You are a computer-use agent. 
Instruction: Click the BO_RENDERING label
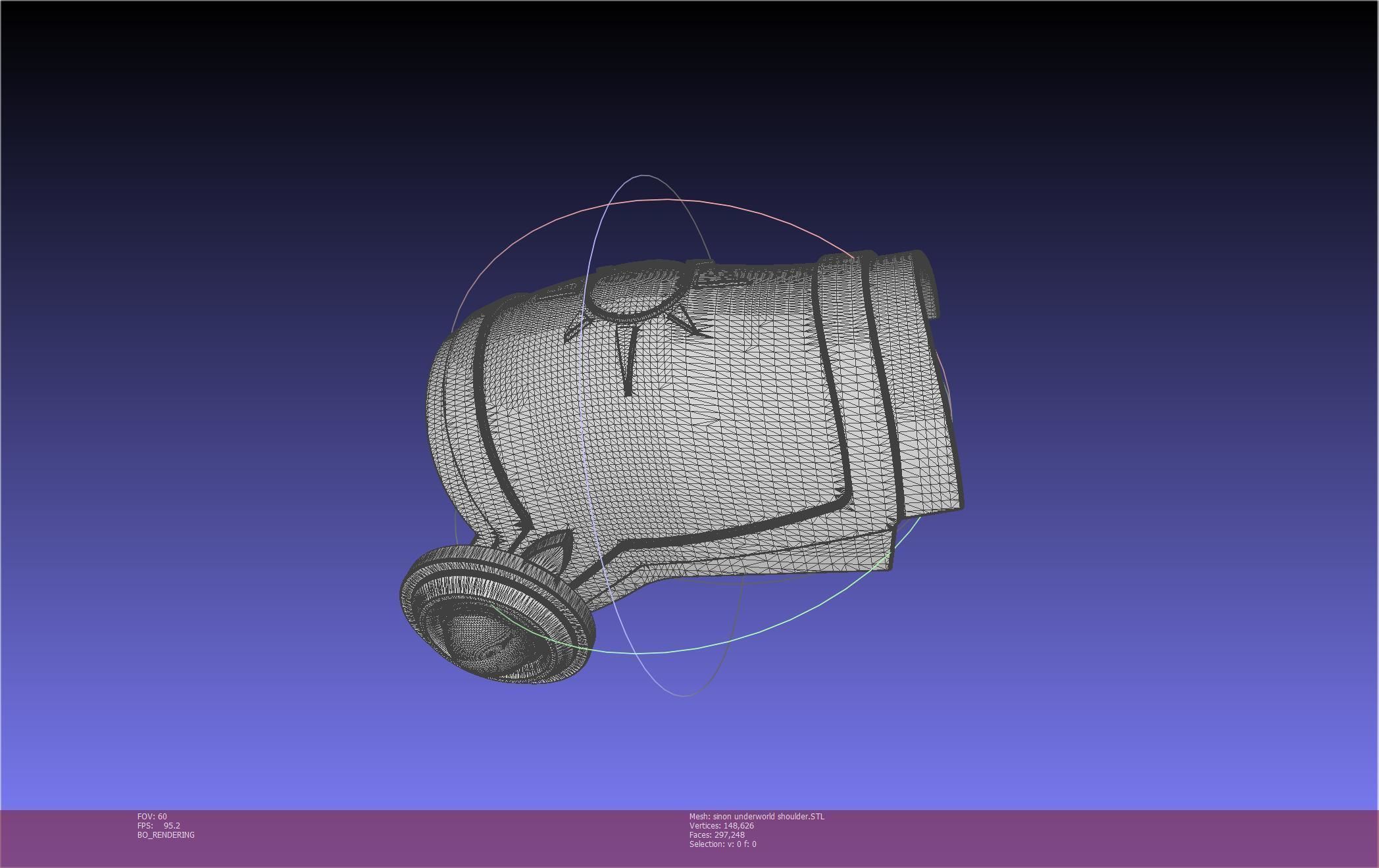tap(166, 834)
